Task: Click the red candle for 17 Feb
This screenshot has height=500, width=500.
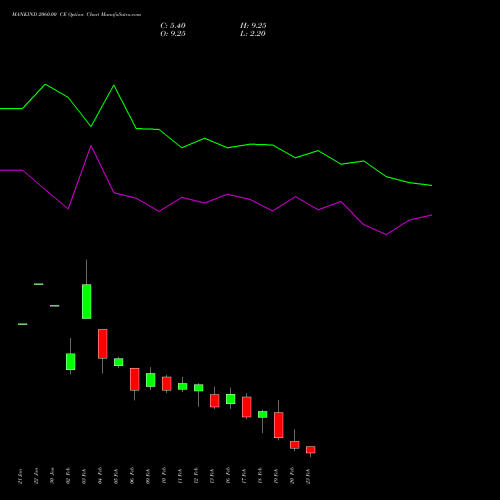Action: pyautogui.click(x=247, y=407)
